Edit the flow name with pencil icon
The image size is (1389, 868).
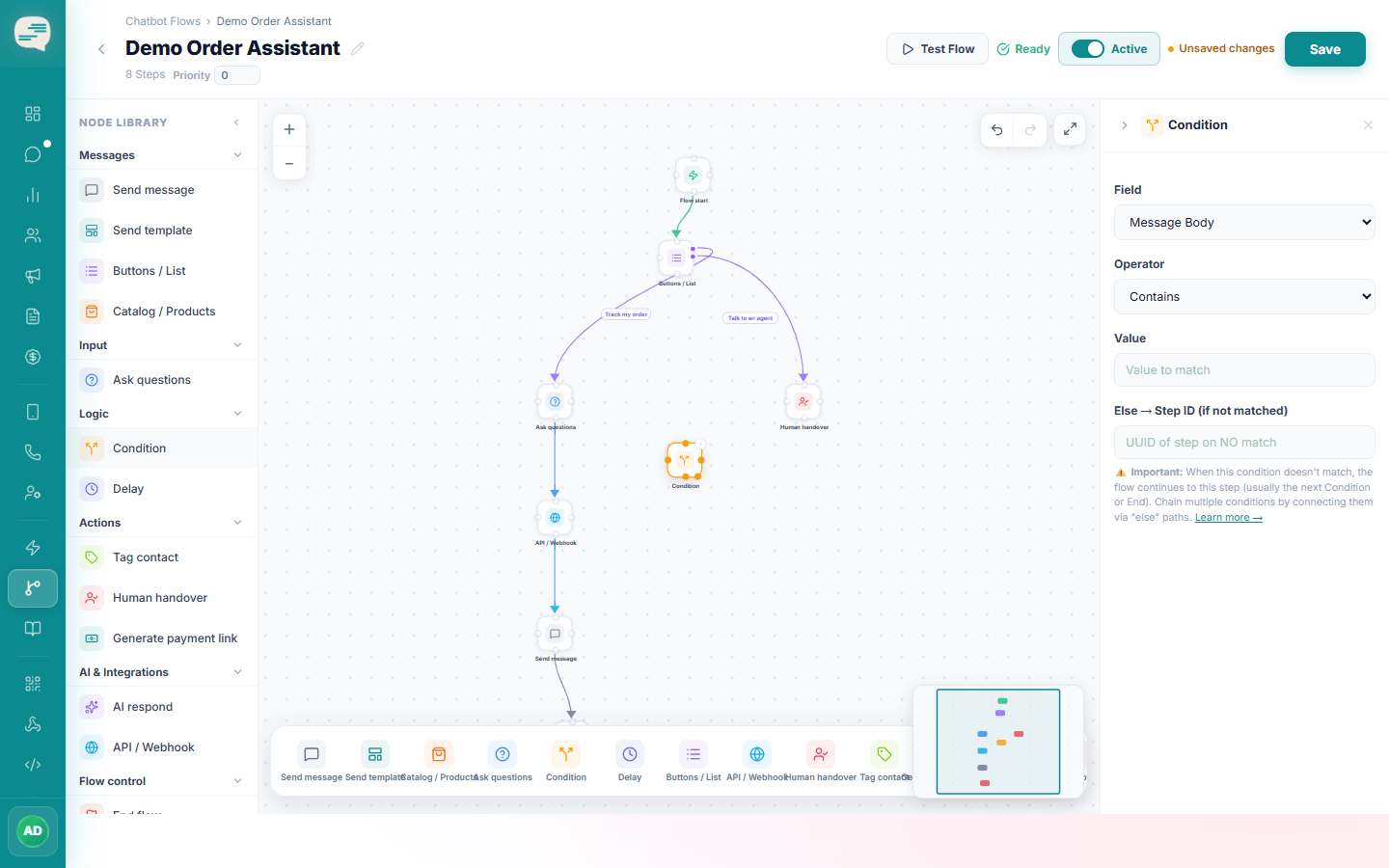pos(358,48)
